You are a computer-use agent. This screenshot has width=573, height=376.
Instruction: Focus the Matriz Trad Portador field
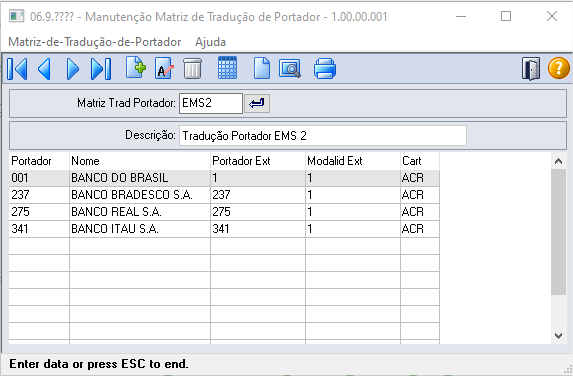211,103
